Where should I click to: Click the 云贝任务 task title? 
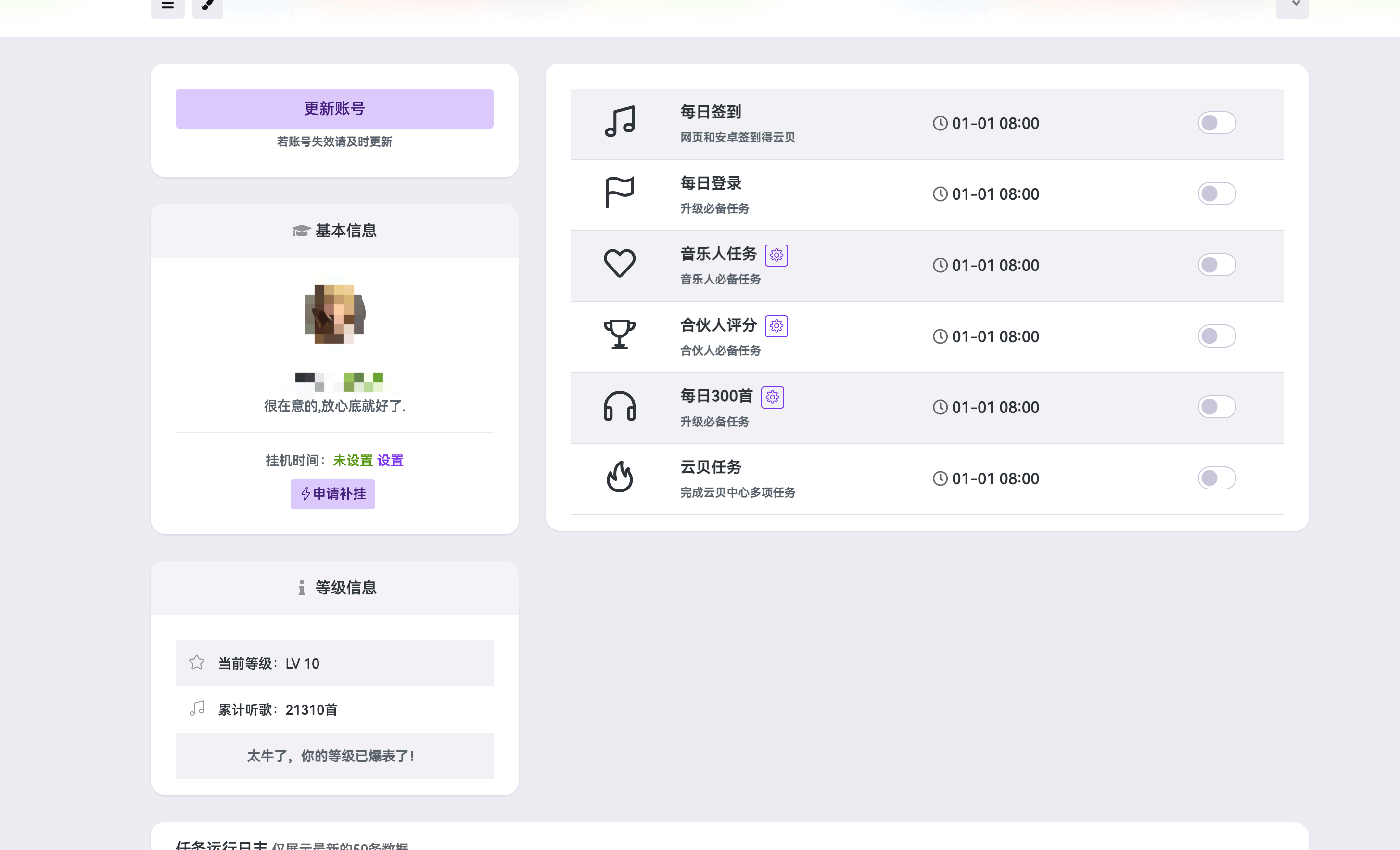(x=711, y=467)
